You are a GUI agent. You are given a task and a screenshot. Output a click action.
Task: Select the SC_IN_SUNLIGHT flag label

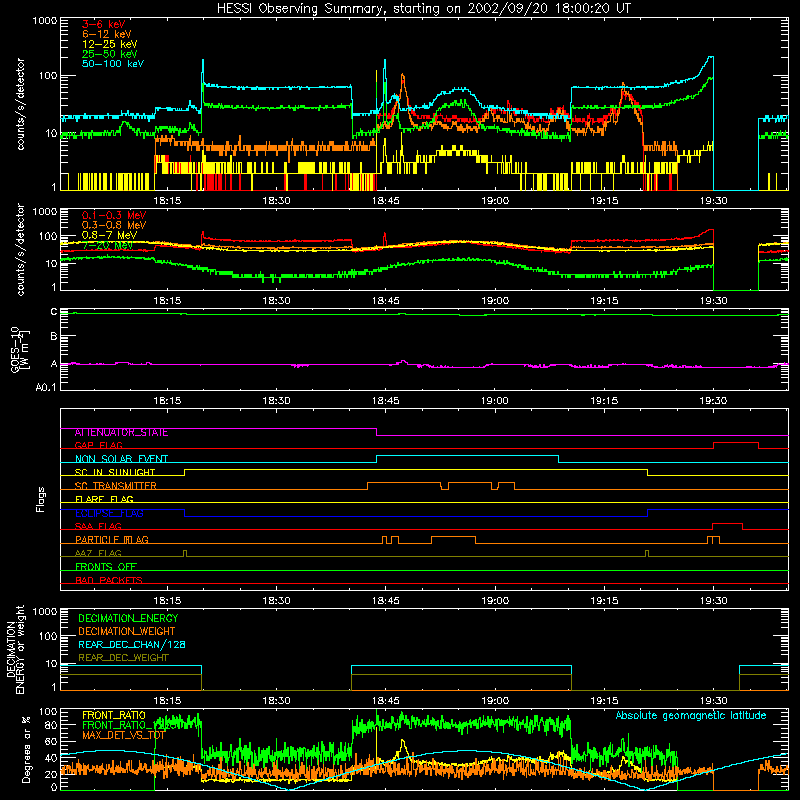tap(115, 472)
